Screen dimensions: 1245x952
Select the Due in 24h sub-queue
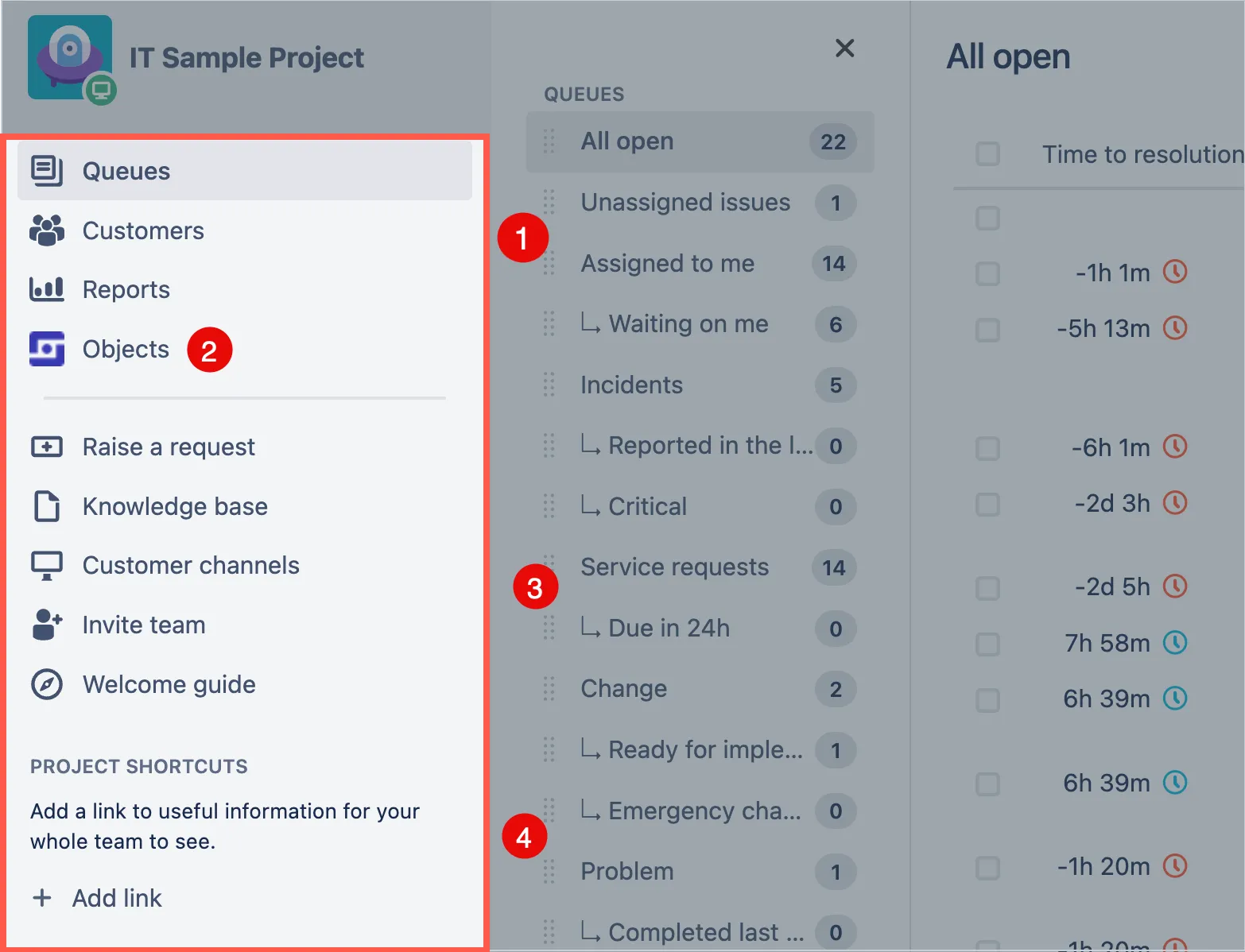point(700,628)
